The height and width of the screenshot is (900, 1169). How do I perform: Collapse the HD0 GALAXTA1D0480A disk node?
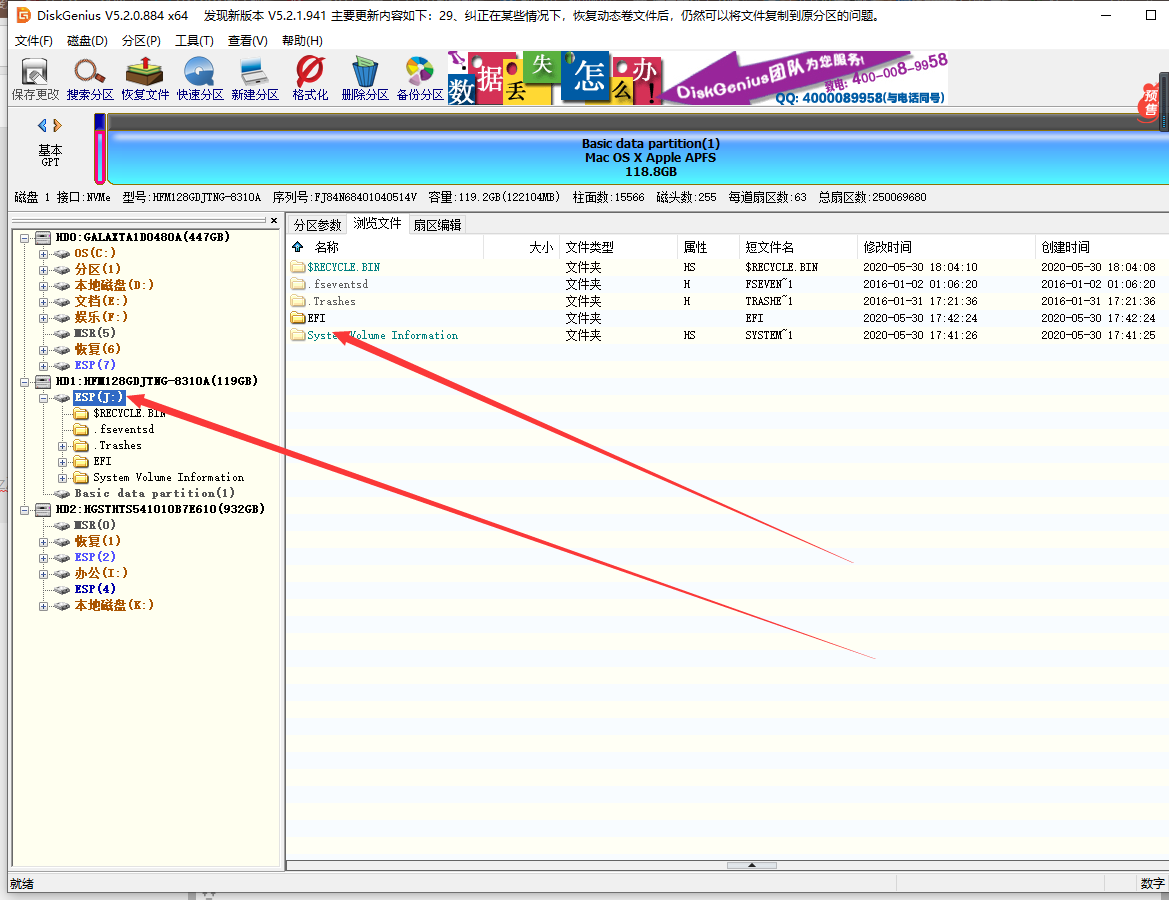25,238
